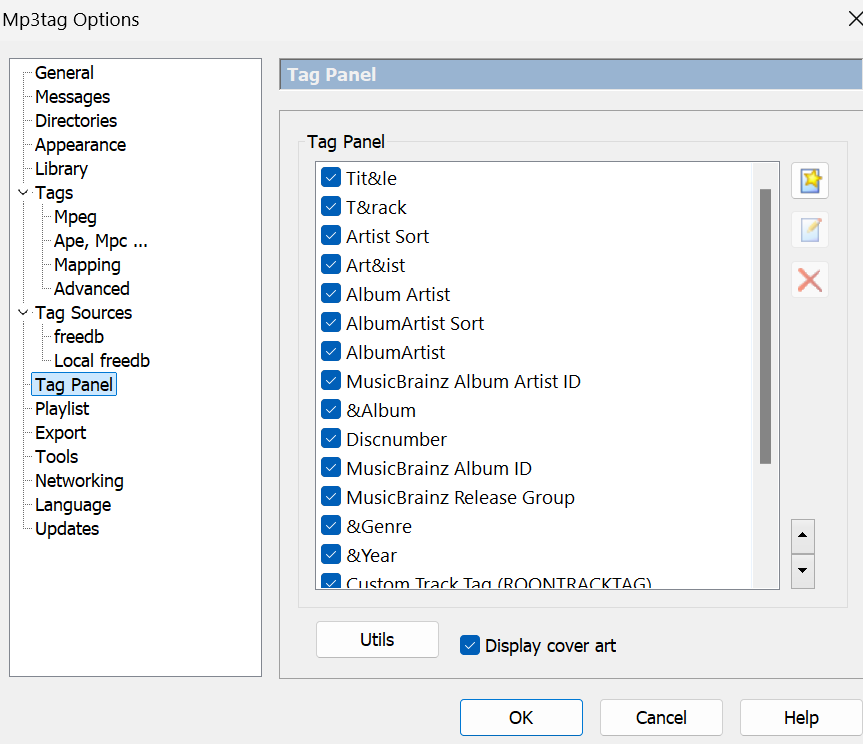The image size is (863, 744).
Task: Select Mapping under Tags
Action: pos(87,265)
